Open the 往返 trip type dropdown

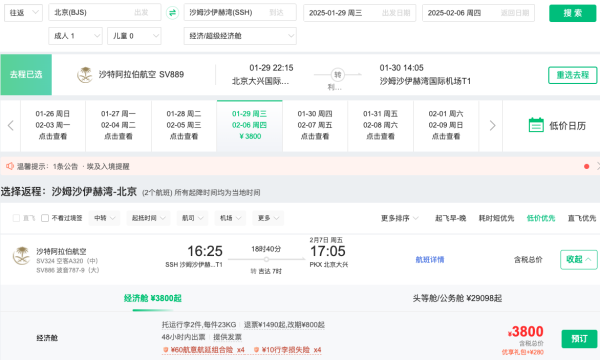coord(23,13)
